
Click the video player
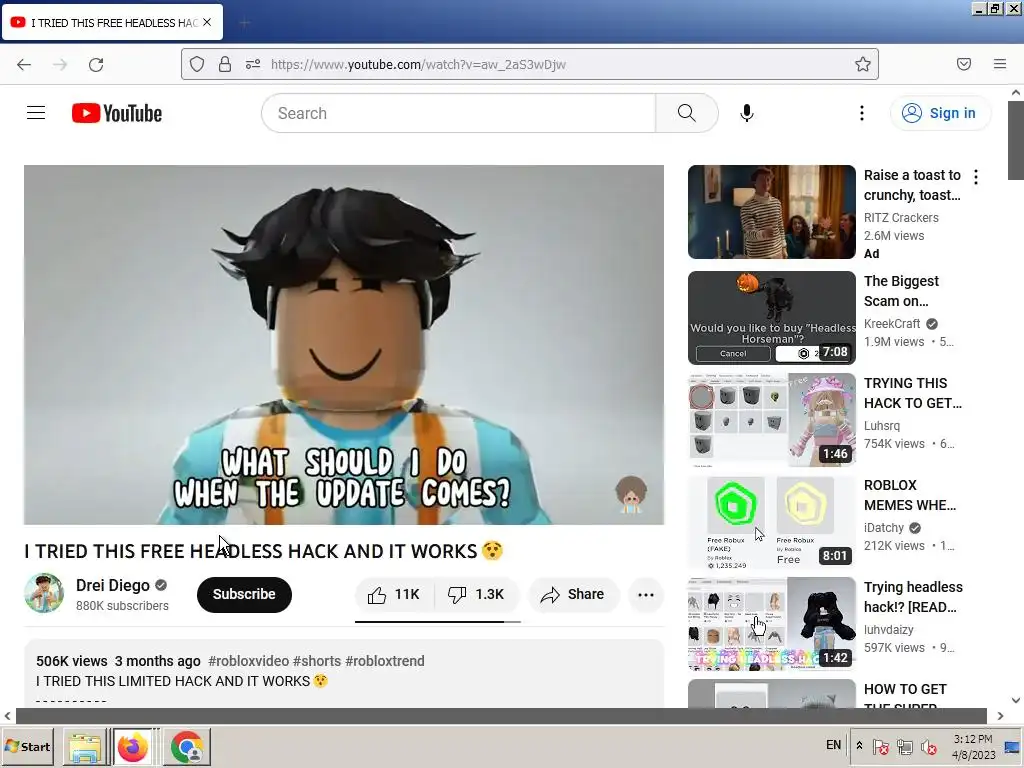(344, 345)
